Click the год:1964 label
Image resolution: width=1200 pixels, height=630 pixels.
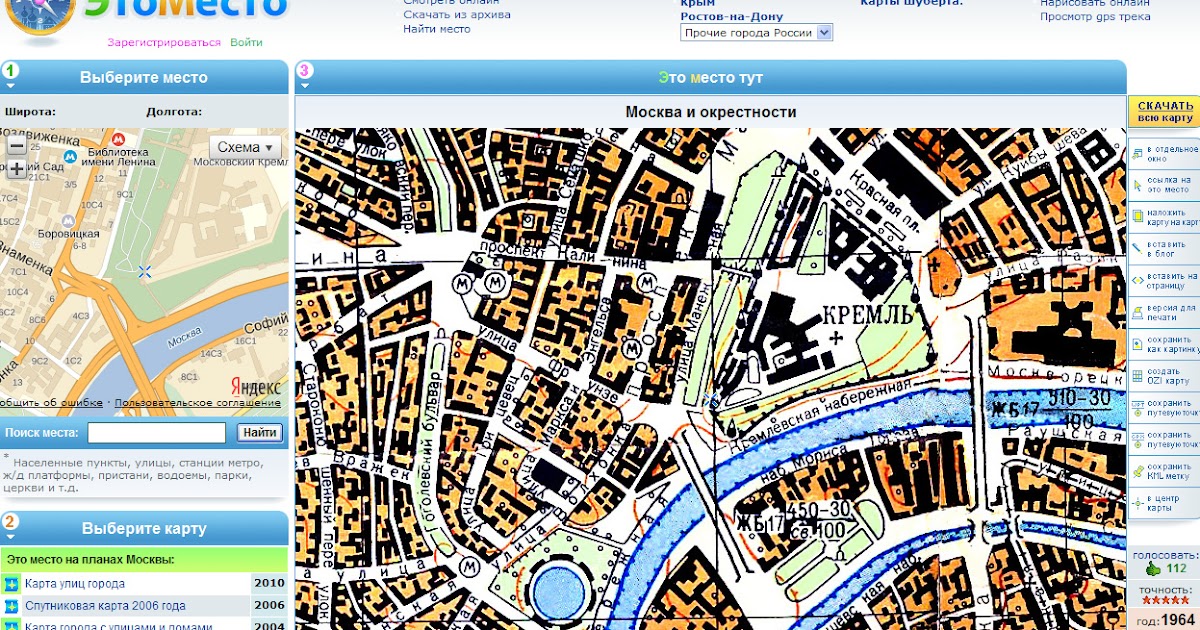click(1167, 620)
